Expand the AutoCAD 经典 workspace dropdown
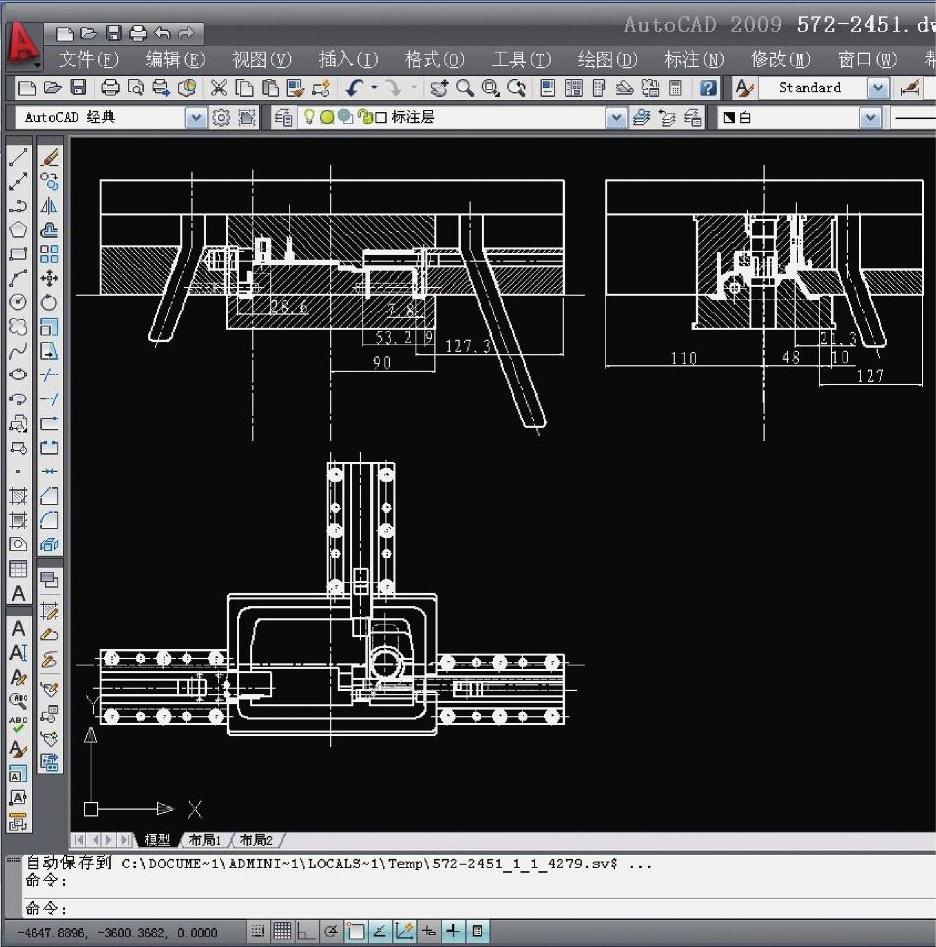The image size is (936, 947). [x=196, y=117]
